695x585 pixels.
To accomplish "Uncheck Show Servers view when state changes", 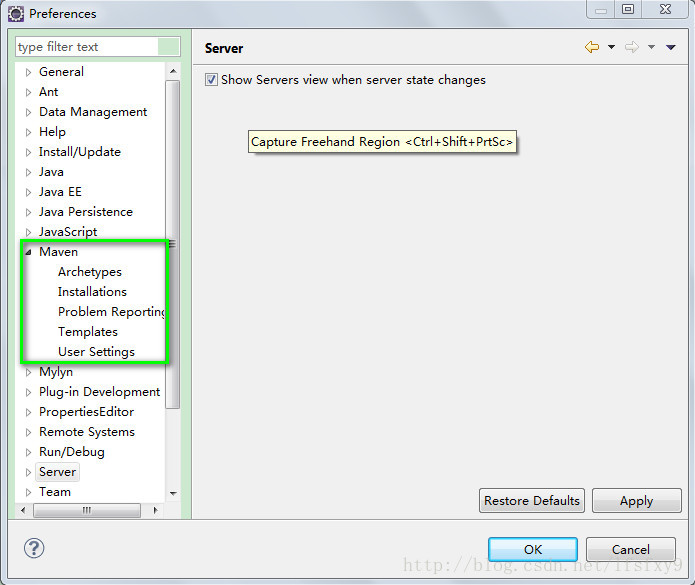I will pyautogui.click(x=211, y=80).
